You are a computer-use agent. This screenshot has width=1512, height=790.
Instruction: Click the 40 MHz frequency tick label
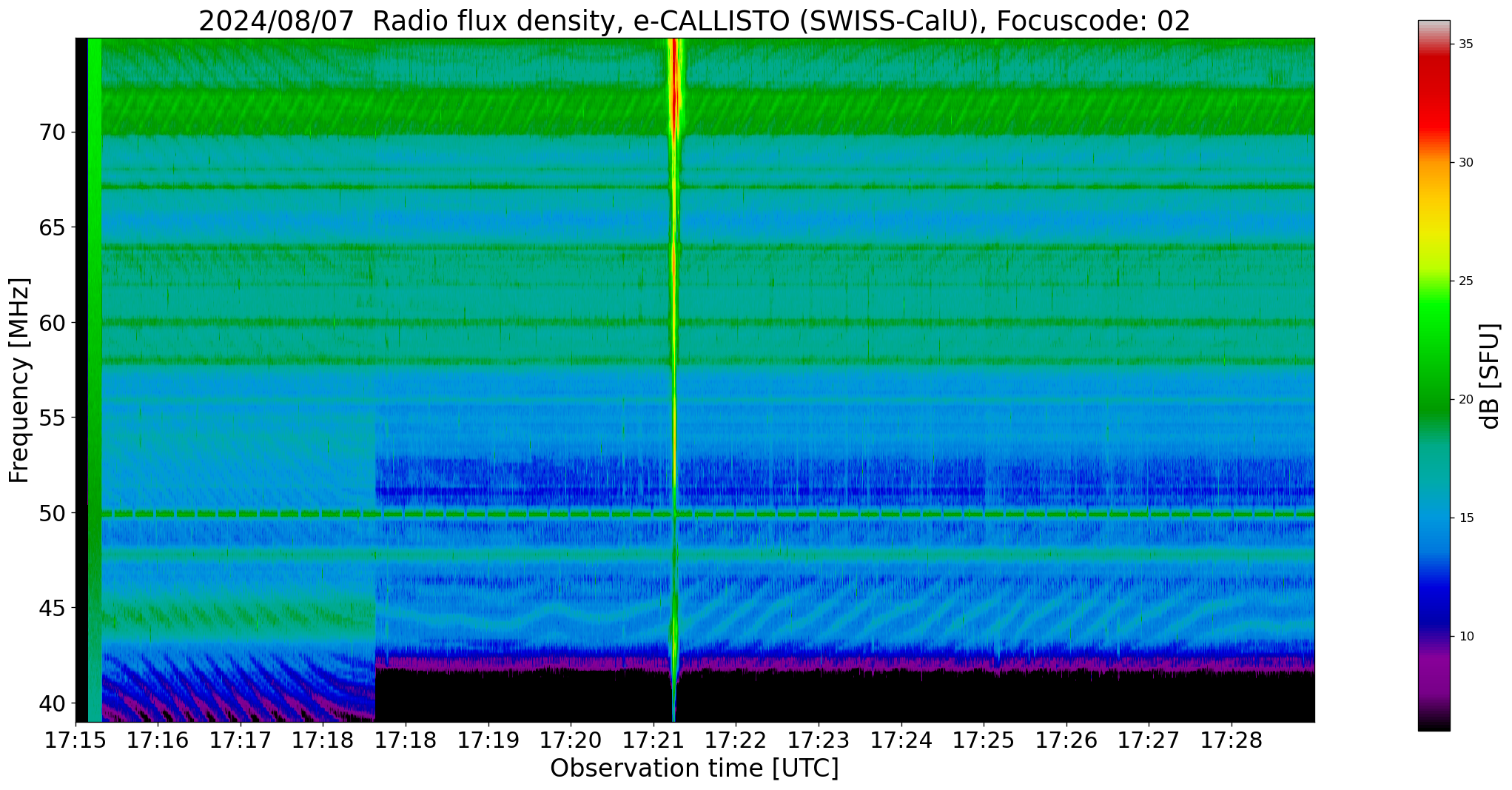coord(52,703)
